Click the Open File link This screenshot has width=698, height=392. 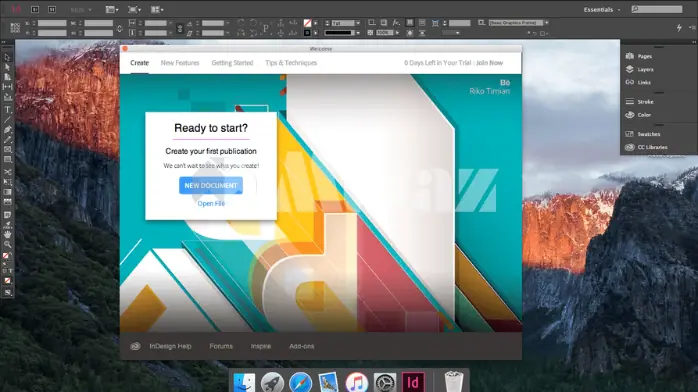[211, 203]
